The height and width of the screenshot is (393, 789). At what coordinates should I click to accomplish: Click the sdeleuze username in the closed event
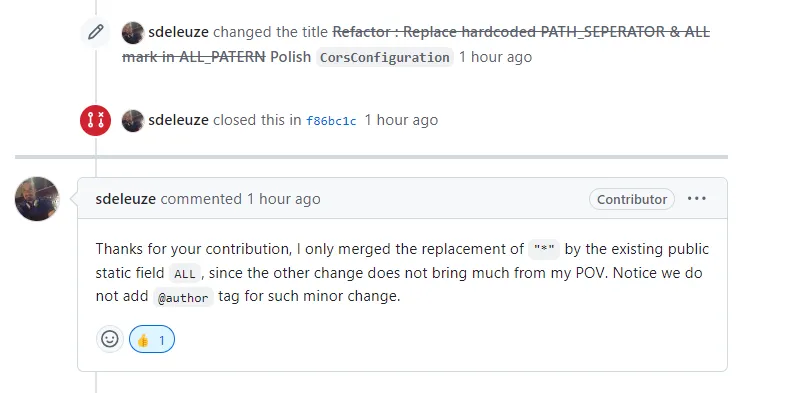pyautogui.click(x=179, y=120)
